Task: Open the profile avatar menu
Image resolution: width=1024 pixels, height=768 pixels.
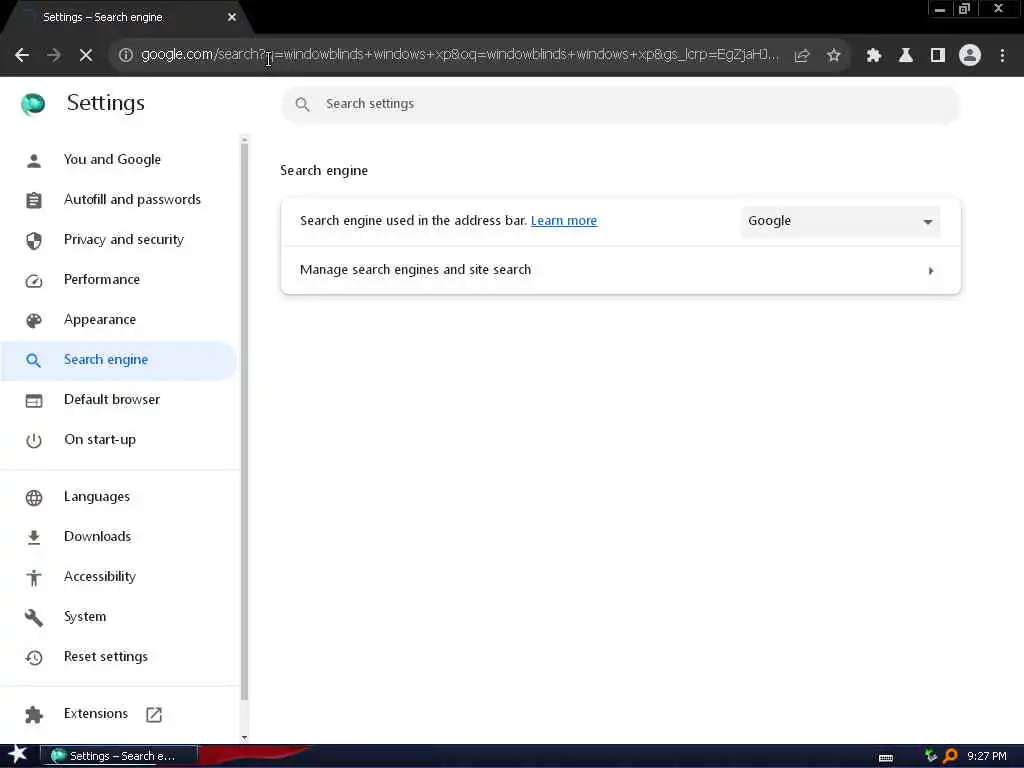Action: tap(970, 55)
